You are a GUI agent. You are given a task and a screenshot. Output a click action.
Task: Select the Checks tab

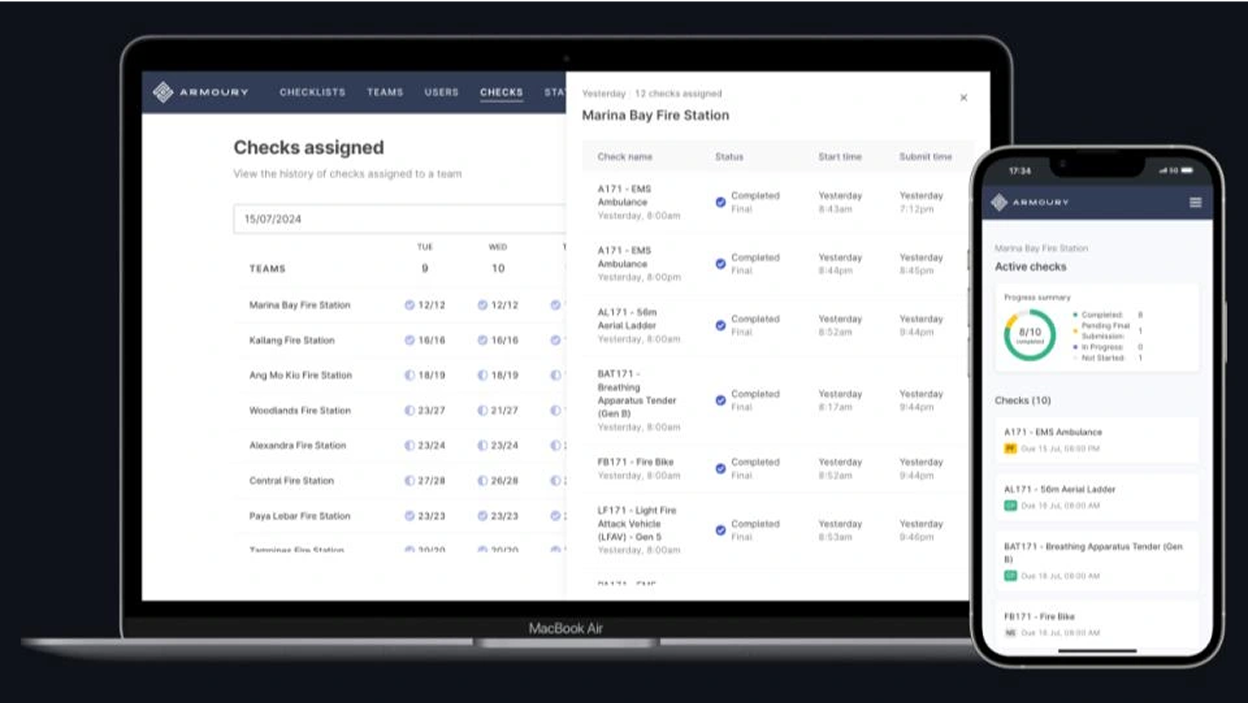501,92
